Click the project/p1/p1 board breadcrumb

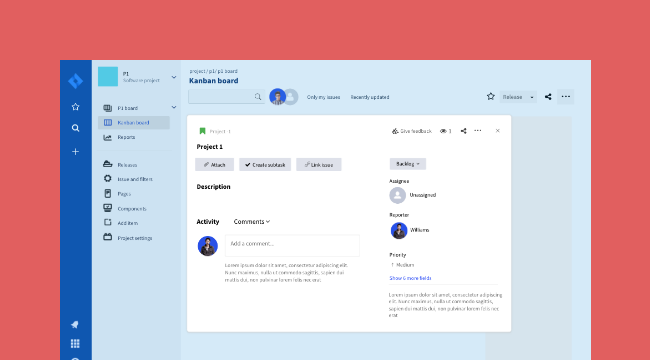coord(213,71)
